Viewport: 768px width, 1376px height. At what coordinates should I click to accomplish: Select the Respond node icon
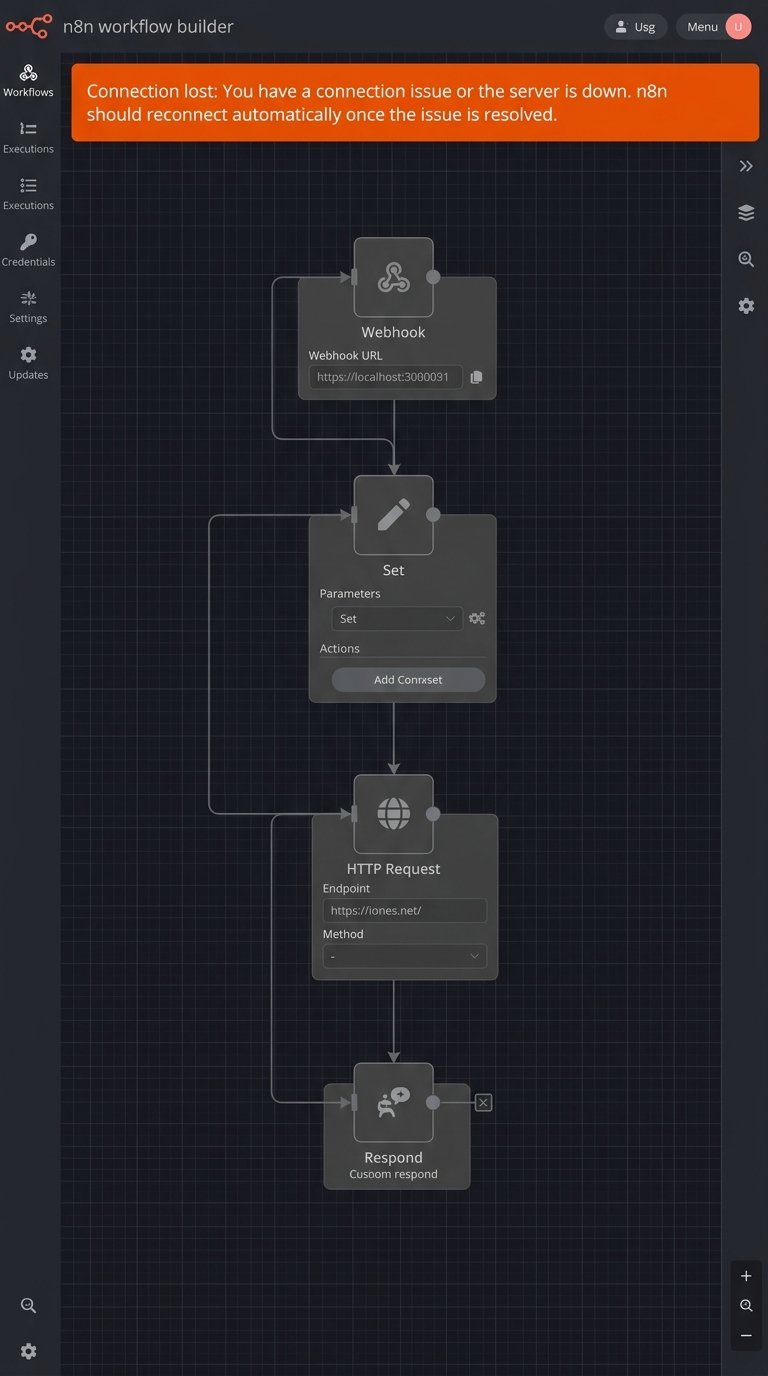tap(393, 1102)
